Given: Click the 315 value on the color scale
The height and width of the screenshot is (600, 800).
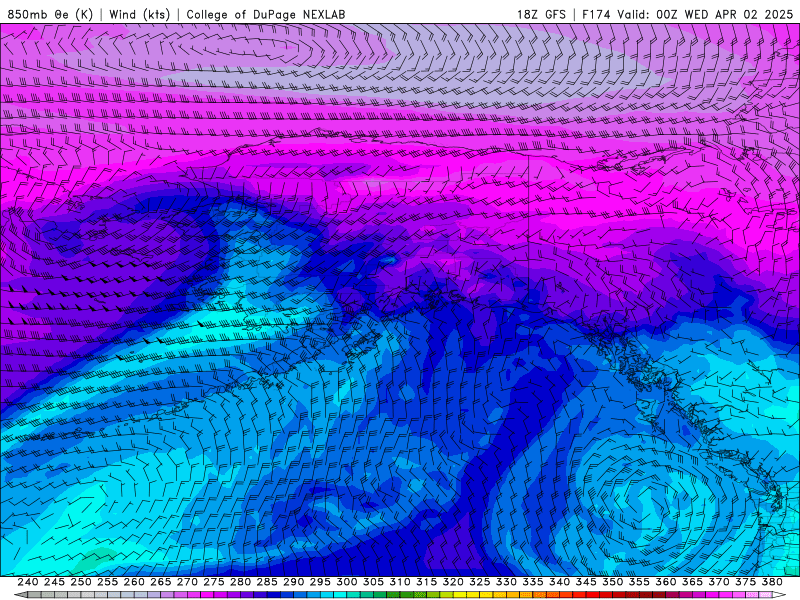Looking at the screenshot, I should [x=427, y=582].
